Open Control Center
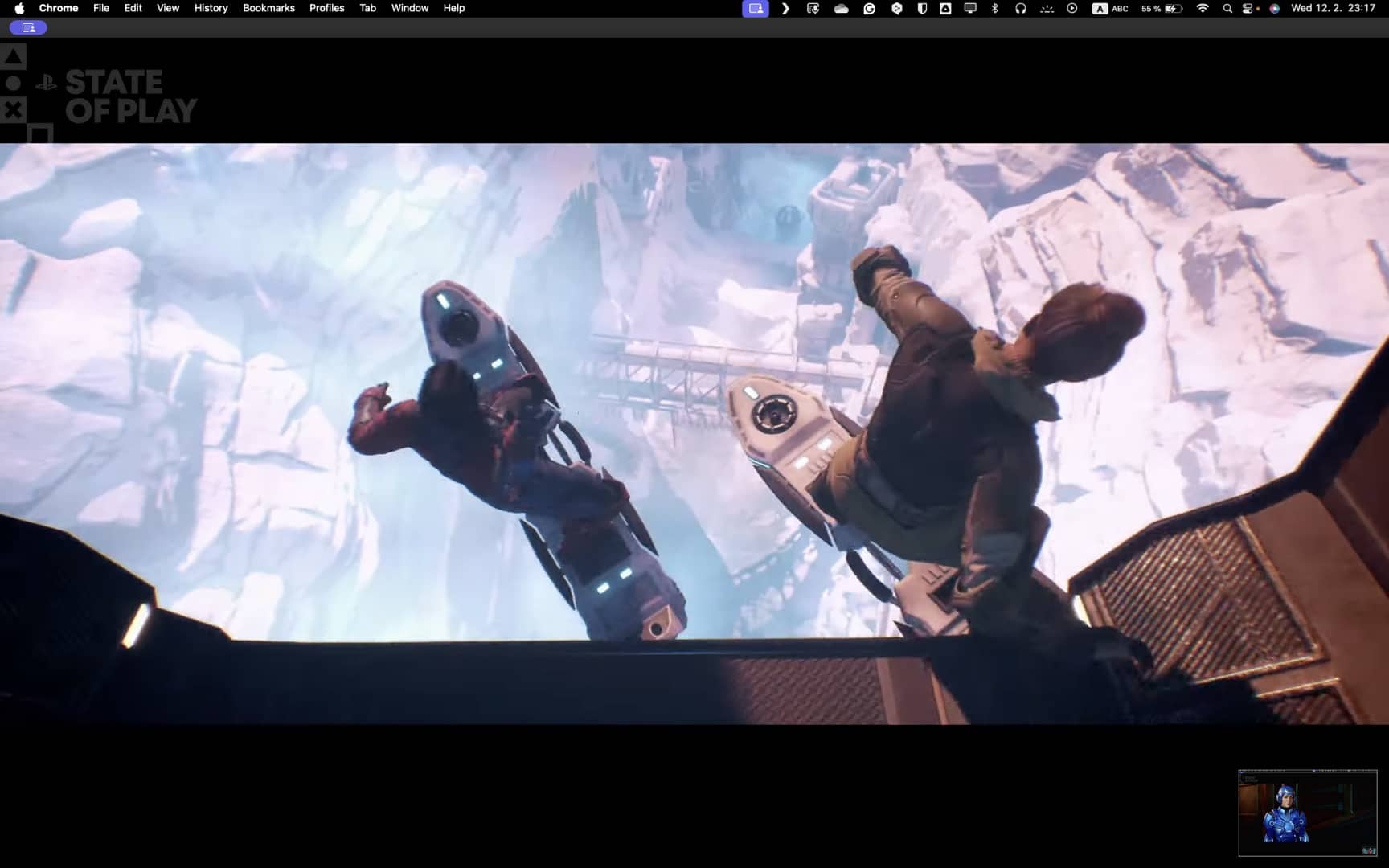This screenshot has height=868, width=1389. [1249, 8]
